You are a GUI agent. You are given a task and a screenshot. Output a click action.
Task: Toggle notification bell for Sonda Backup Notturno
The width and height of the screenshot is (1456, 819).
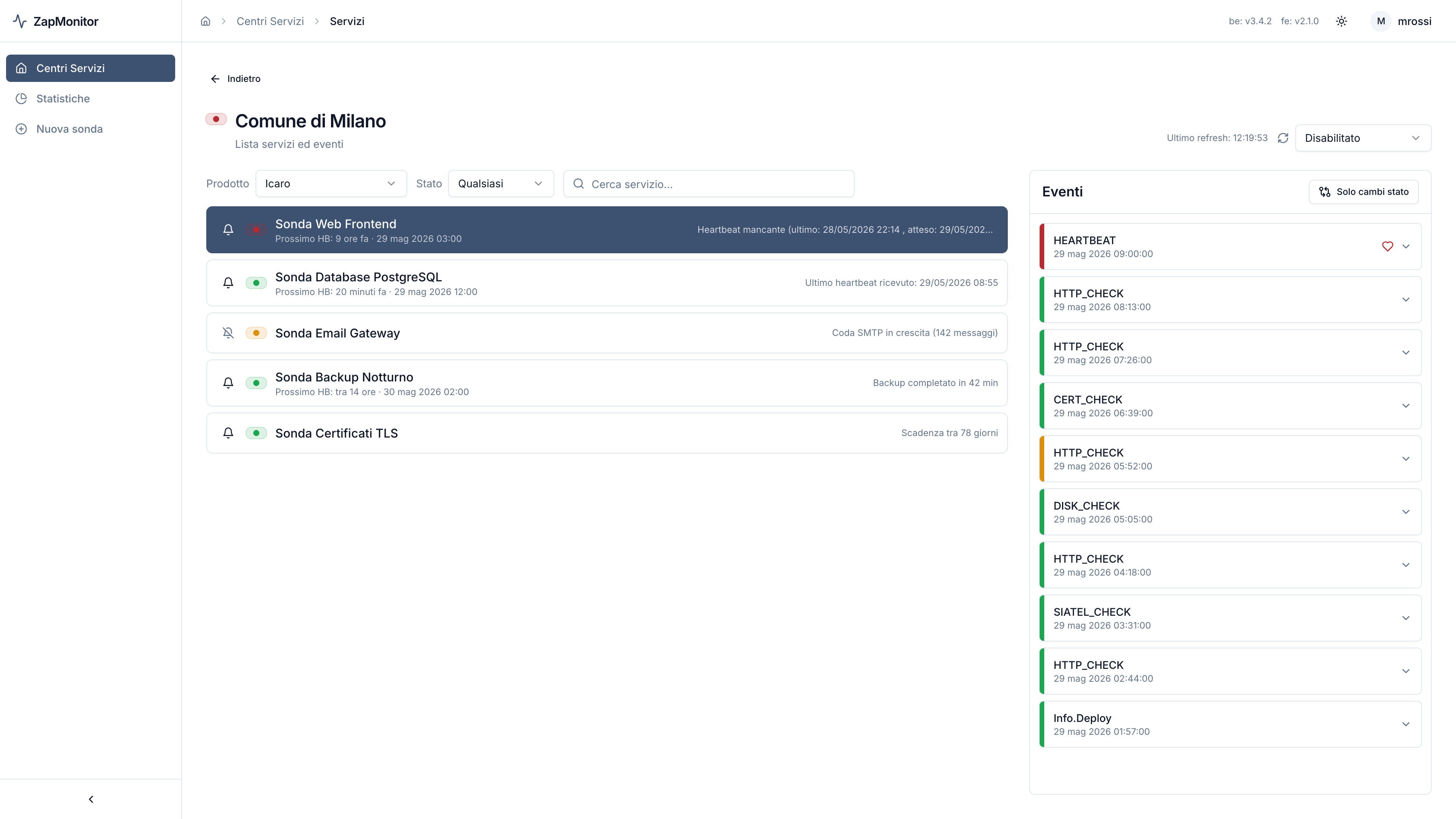[x=228, y=383]
